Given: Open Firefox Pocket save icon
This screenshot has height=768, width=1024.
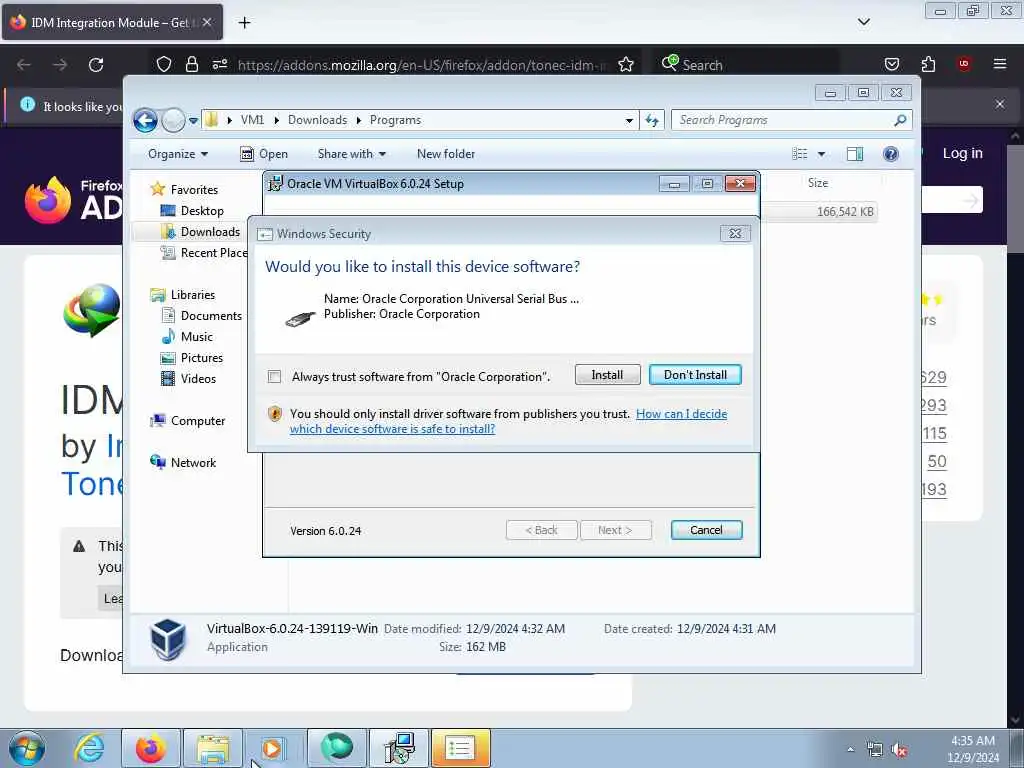Looking at the screenshot, I should point(891,64).
